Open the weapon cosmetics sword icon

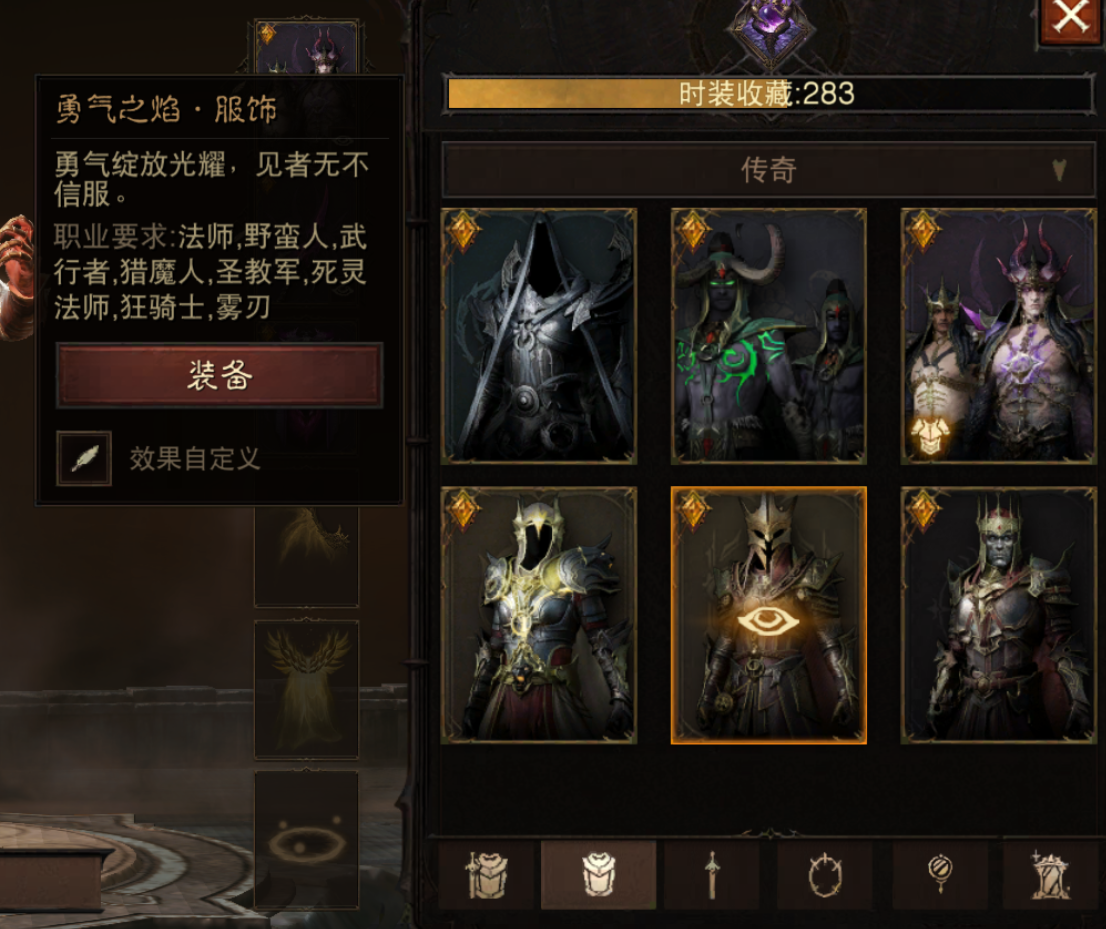coord(712,875)
